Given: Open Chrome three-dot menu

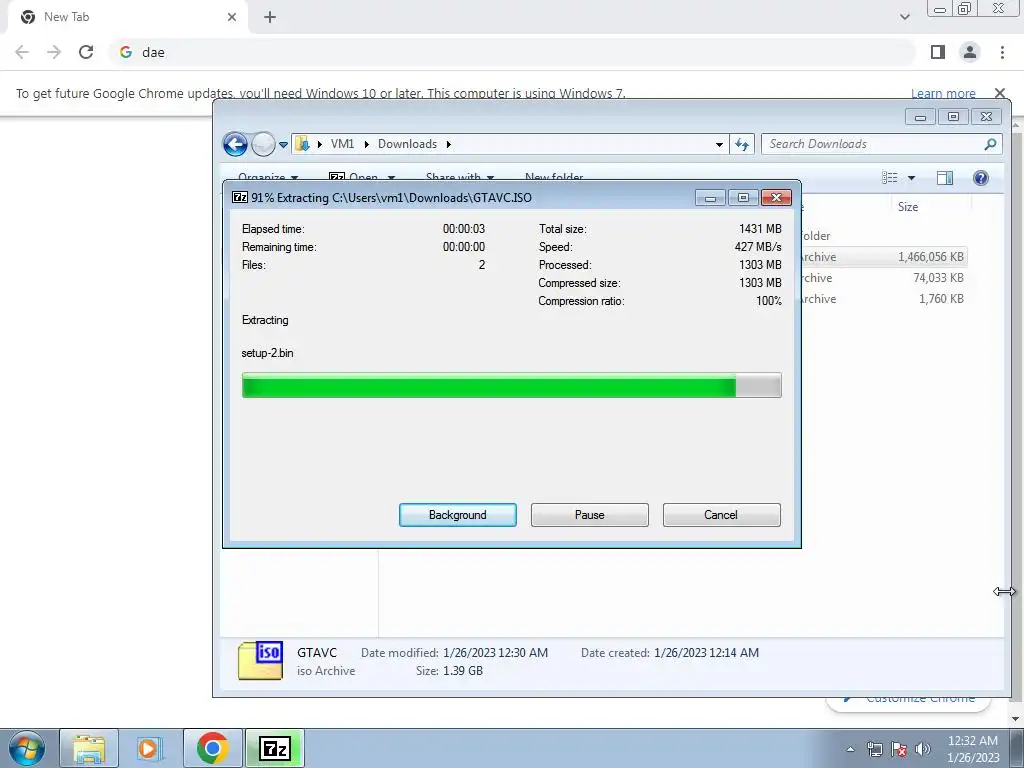Looking at the screenshot, I should coord(1002,52).
